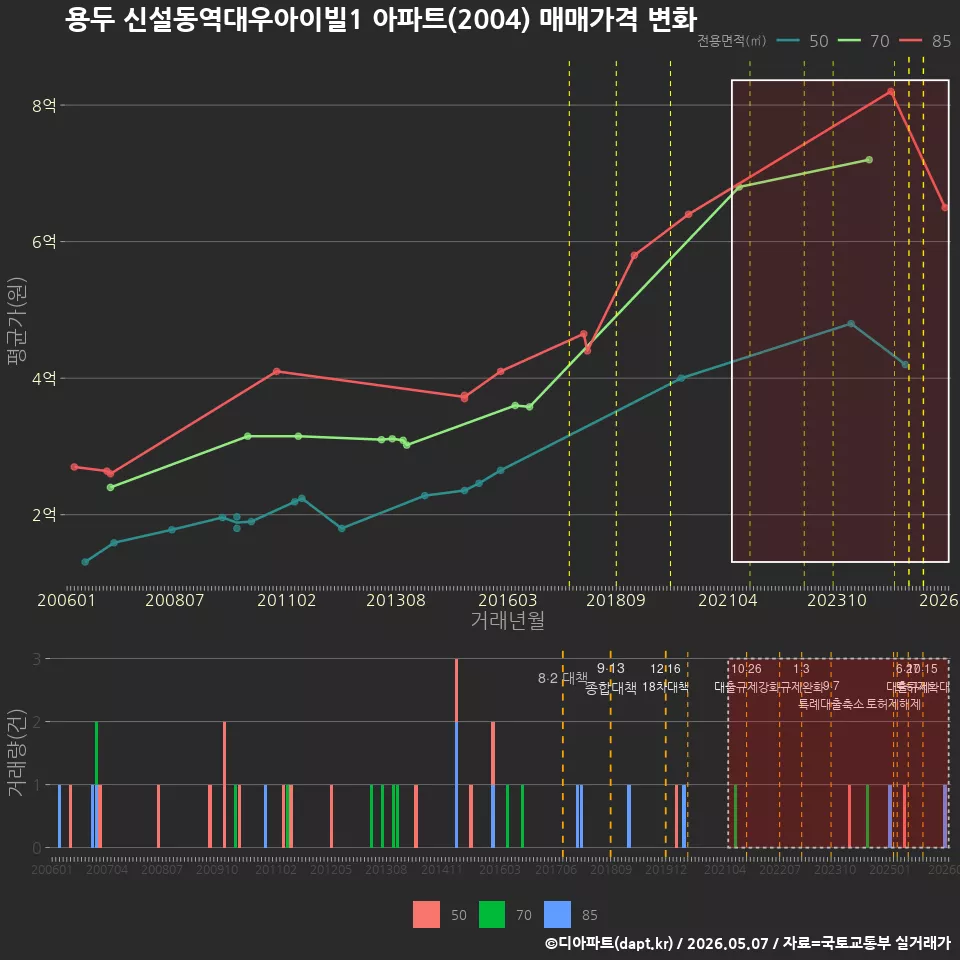Click the 201603 x-axis tick label

pos(507,600)
